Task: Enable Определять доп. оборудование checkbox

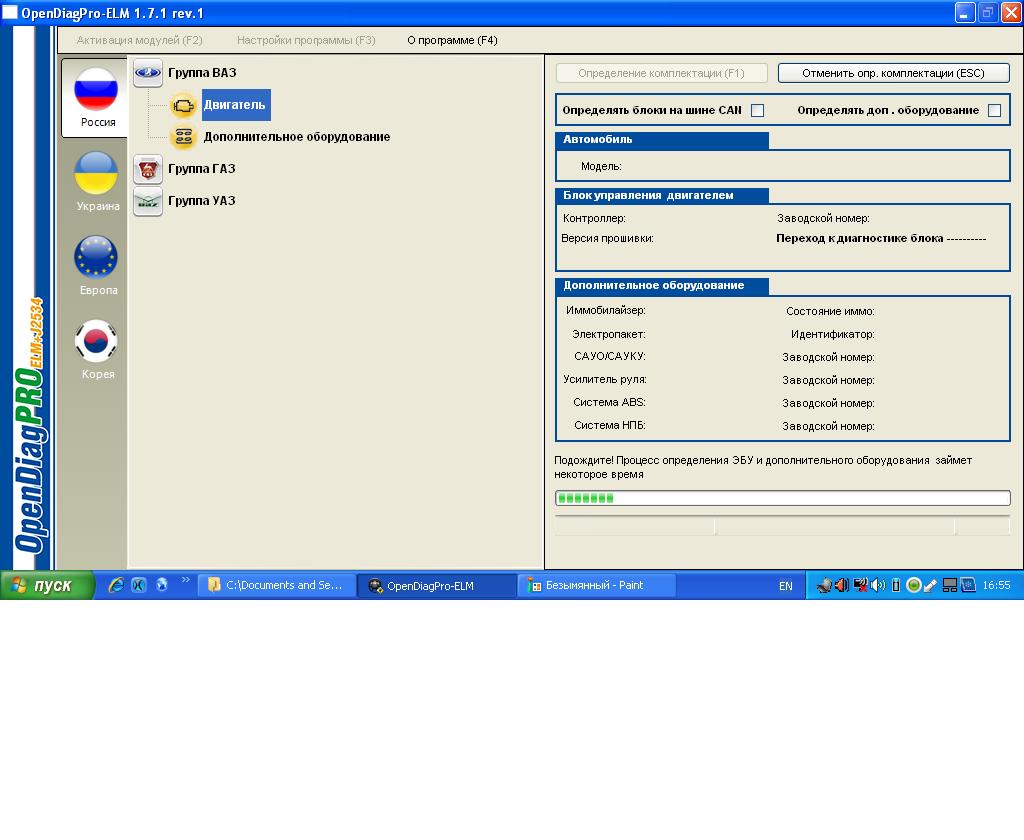Action: pyautogui.click(x=995, y=110)
